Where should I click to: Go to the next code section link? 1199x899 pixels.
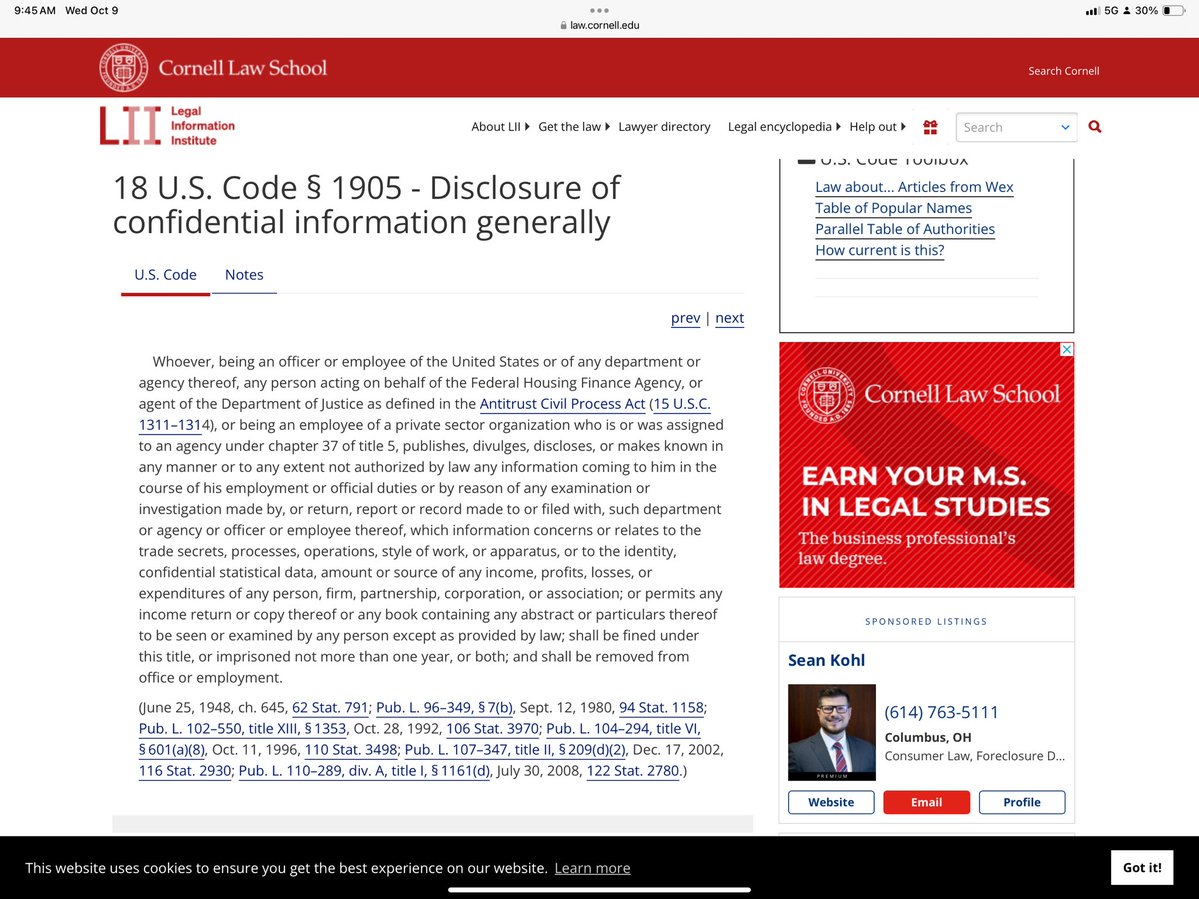coord(729,318)
